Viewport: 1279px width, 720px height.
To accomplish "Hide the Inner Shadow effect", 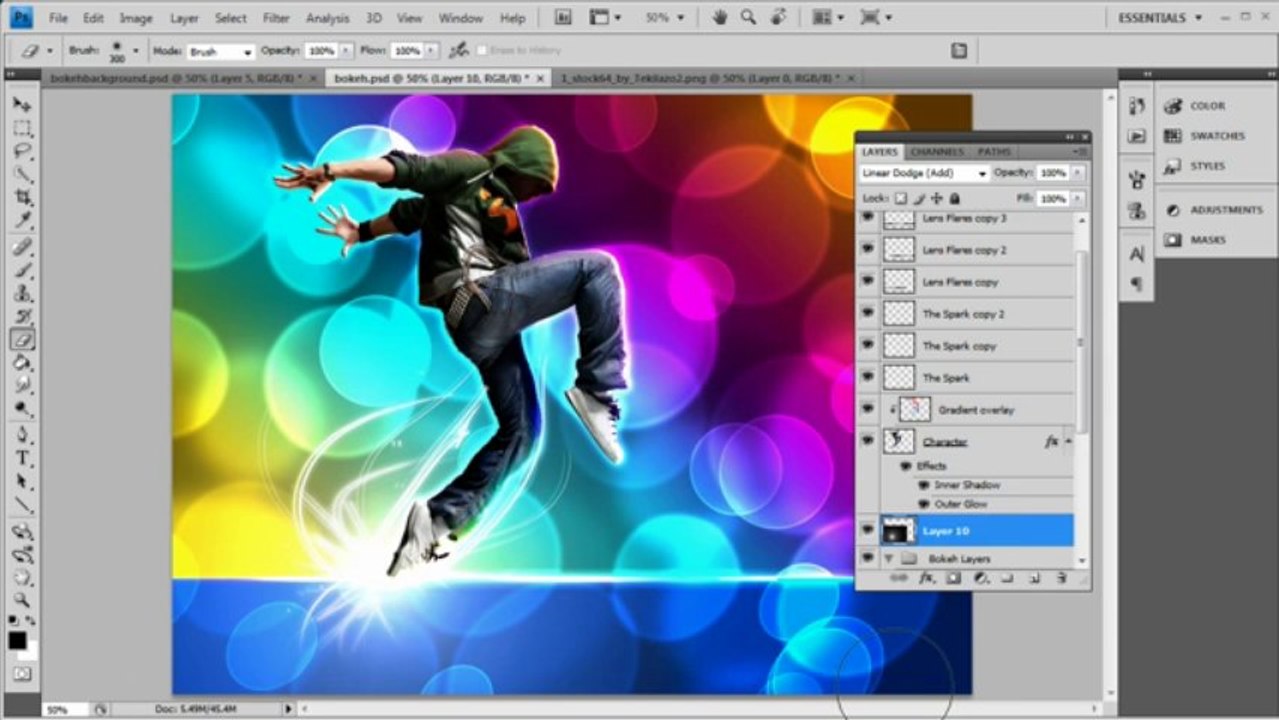I will coord(922,485).
